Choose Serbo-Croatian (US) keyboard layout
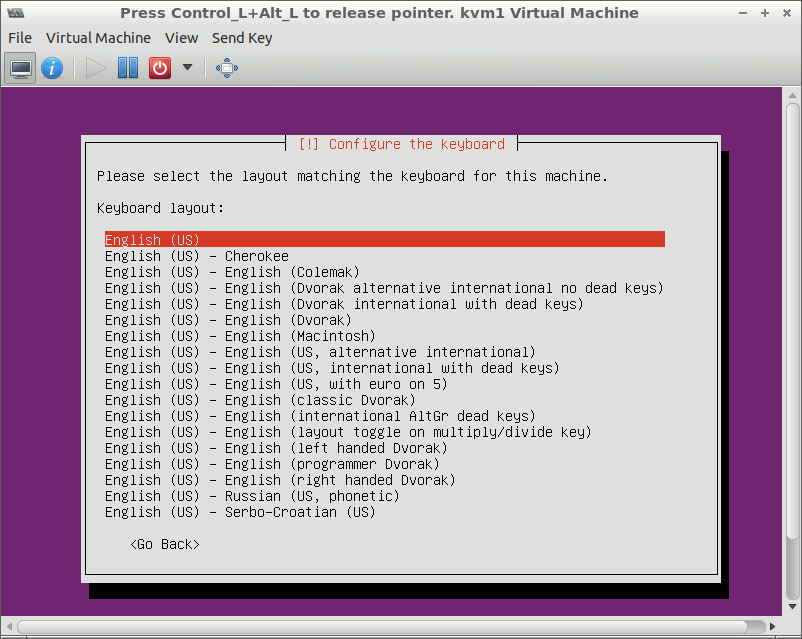This screenshot has width=802, height=639. pos(240,512)
